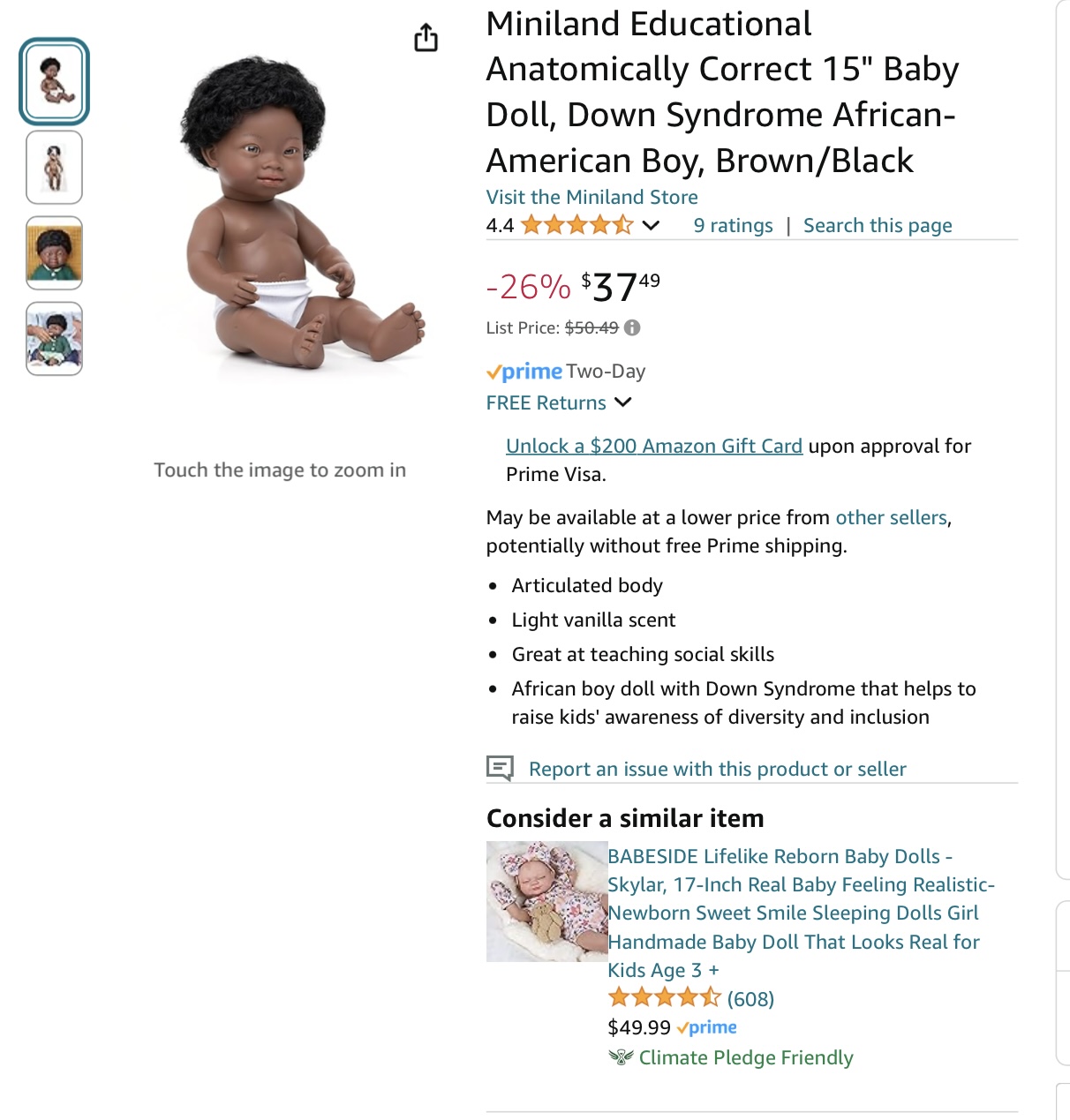Select the third doll face thumbnail

click(x=54, y=253)
